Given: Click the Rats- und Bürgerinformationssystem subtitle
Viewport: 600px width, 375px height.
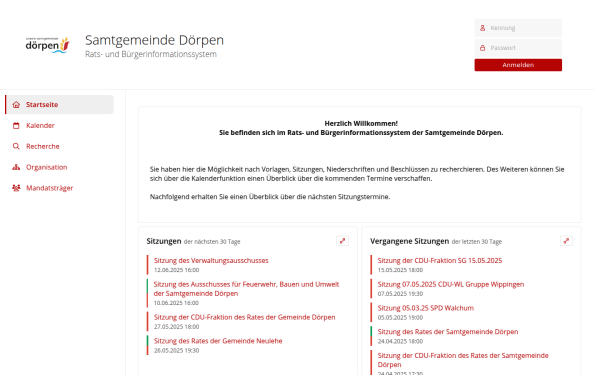Looking at the screenshot, I should click(x=151, y=54).
